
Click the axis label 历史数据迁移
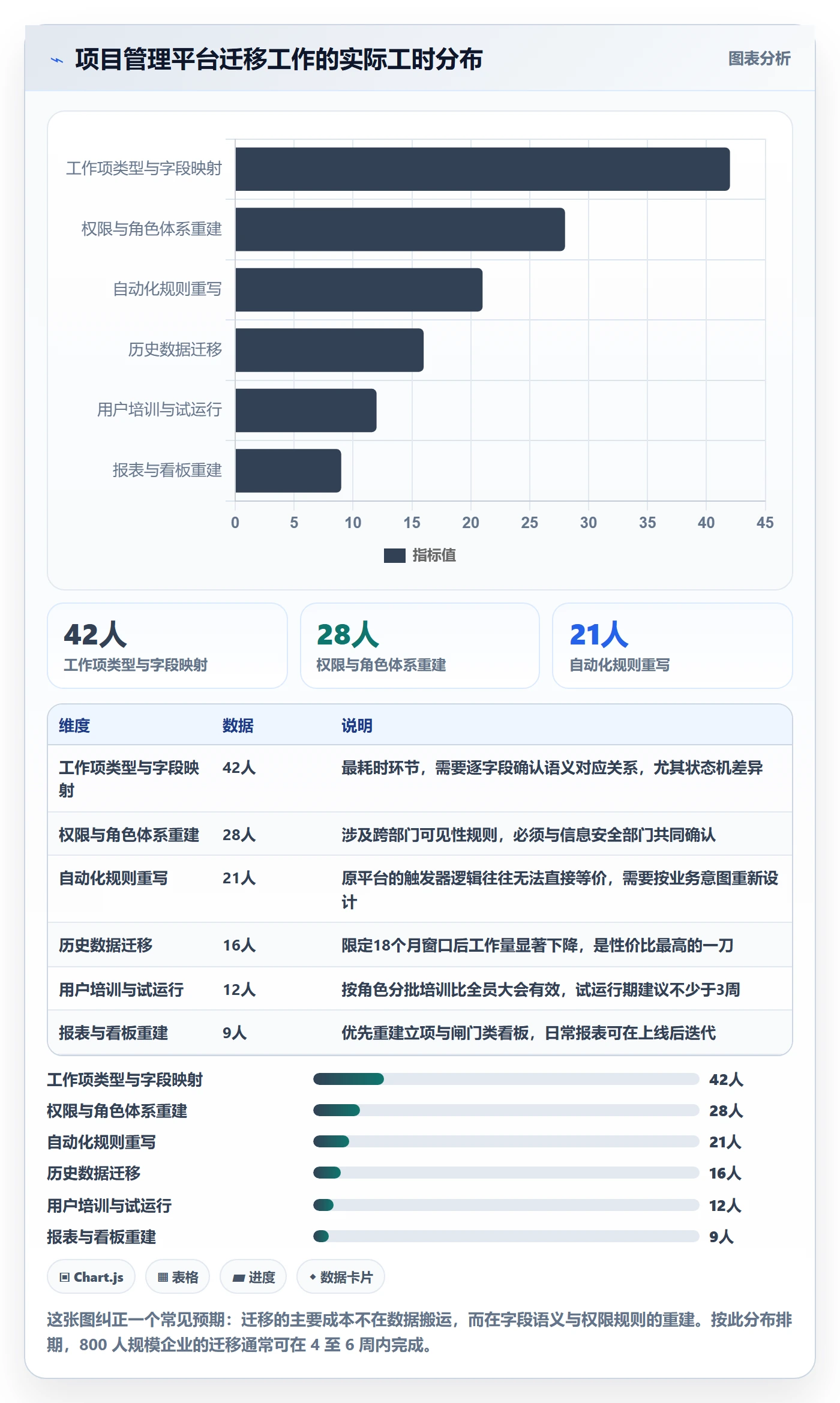pyautogui.click(x=175, y=349)
